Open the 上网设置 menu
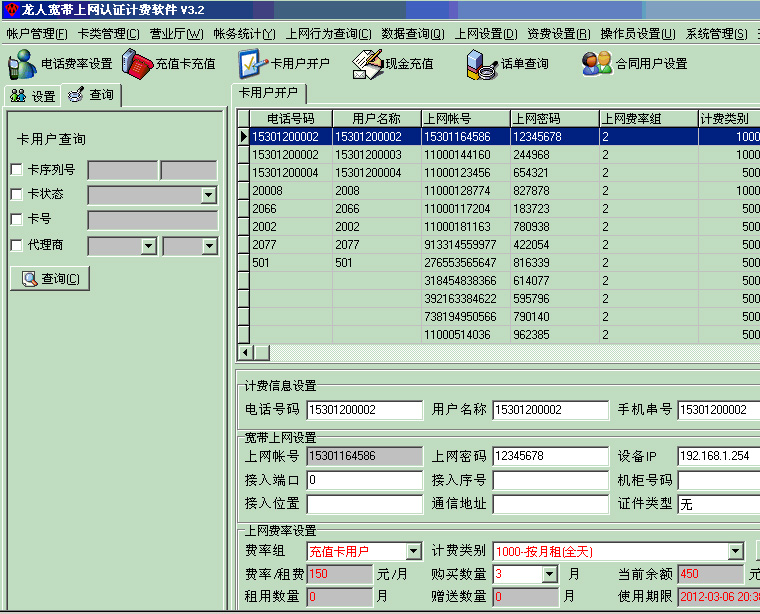Screen dimensions: 760x614 tap(486, 34)
